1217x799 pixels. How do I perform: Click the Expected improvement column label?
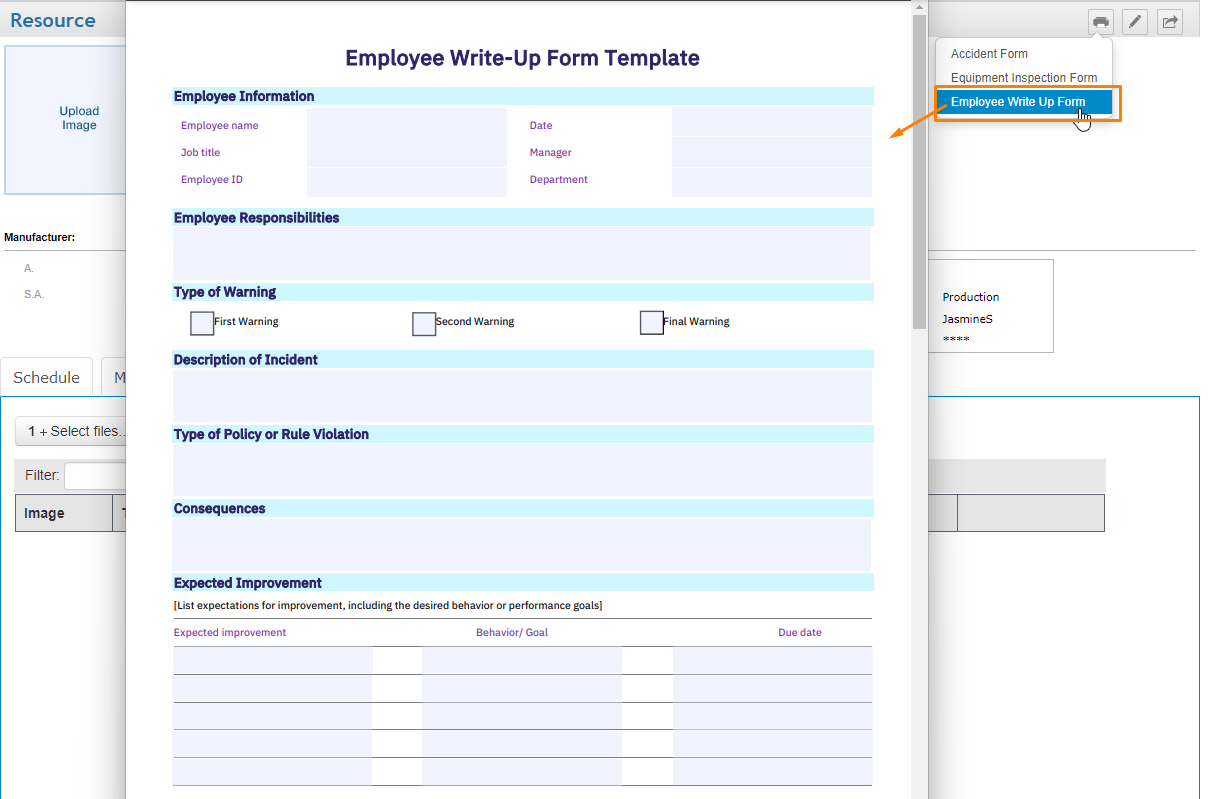pos(230,632)
